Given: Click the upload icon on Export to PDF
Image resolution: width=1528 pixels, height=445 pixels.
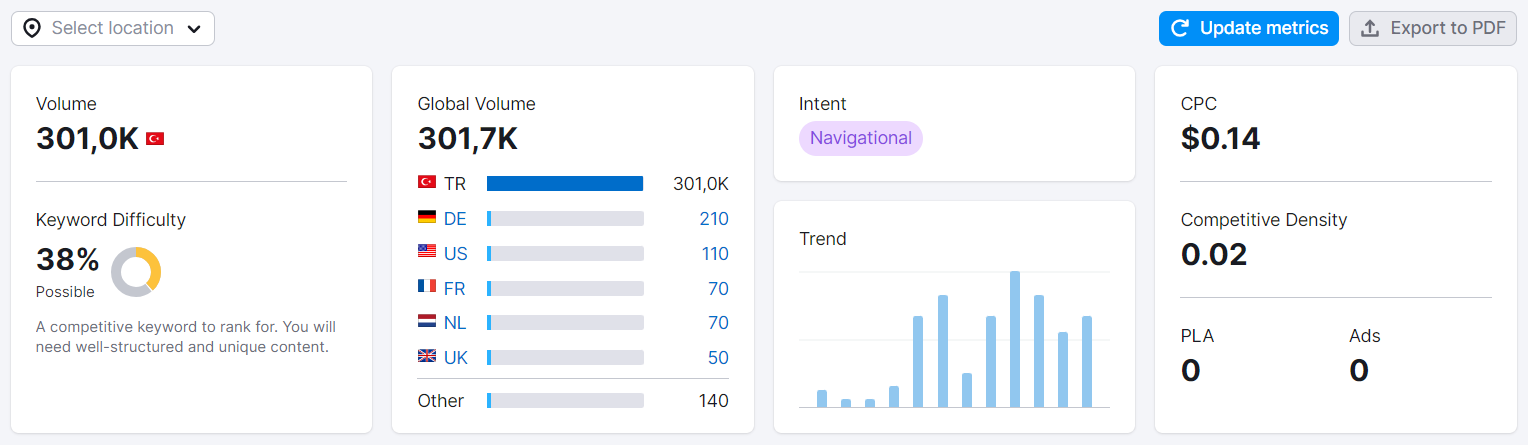Looking at the screenshot, I should tap(1370, 28).
